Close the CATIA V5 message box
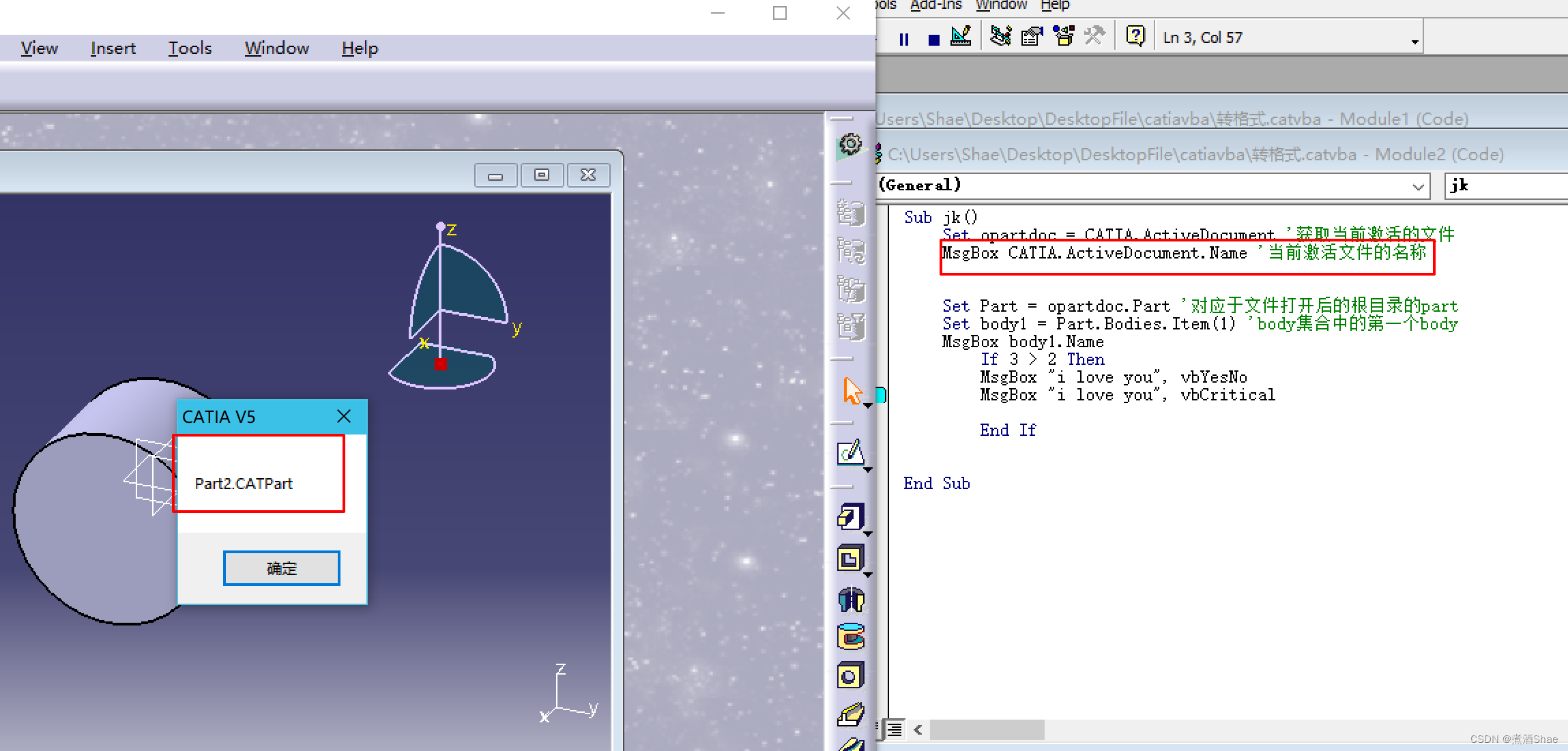 tap(344, 417)
